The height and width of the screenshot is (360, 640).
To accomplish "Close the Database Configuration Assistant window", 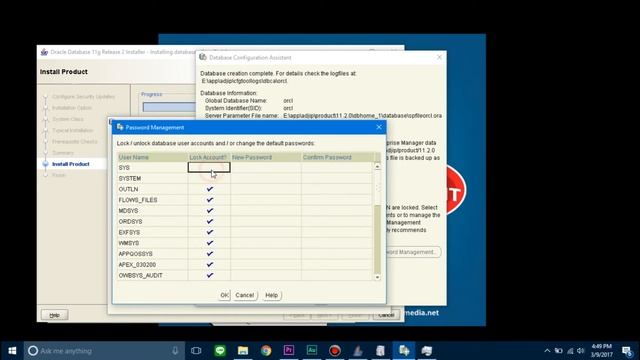I will tap(439, 58).
